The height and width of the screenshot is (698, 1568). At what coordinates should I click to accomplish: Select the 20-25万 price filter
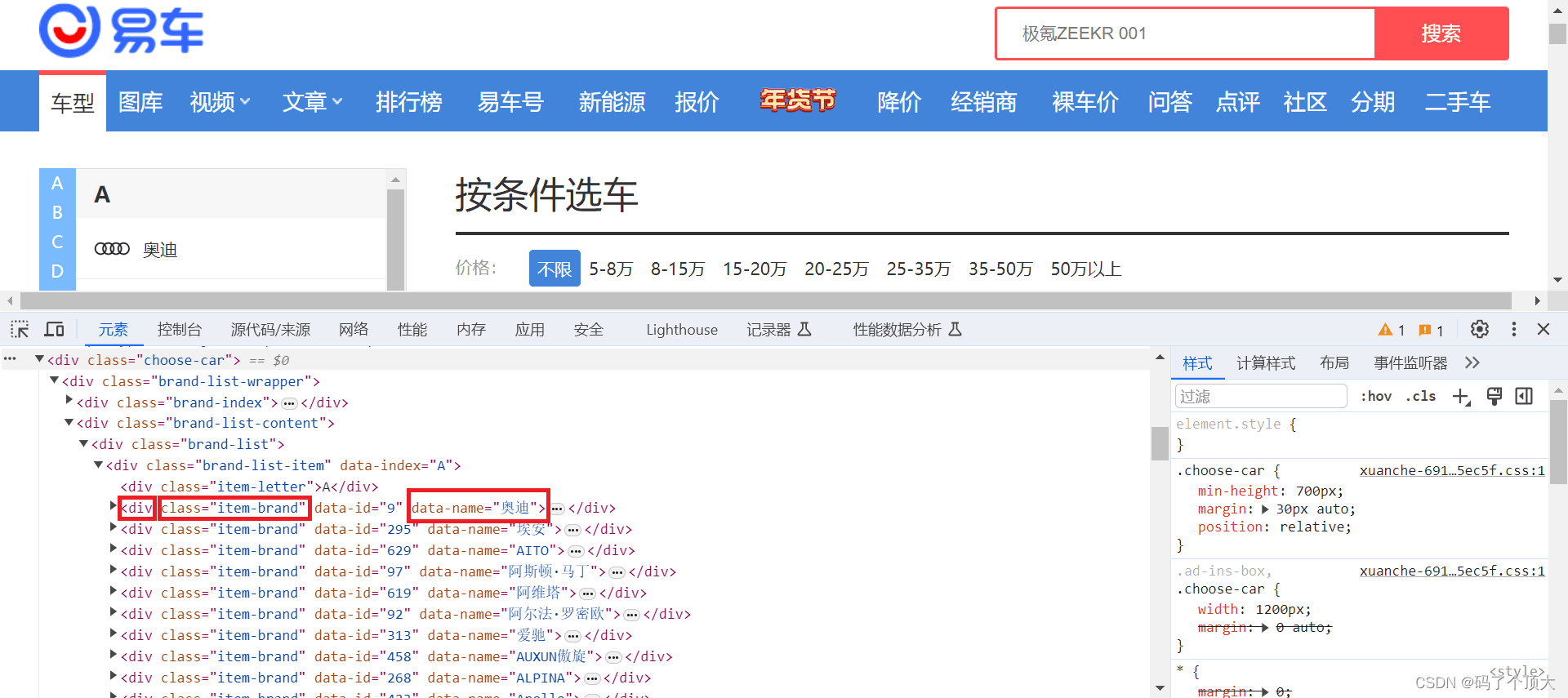pyautogui.click(x=836, y=269)
